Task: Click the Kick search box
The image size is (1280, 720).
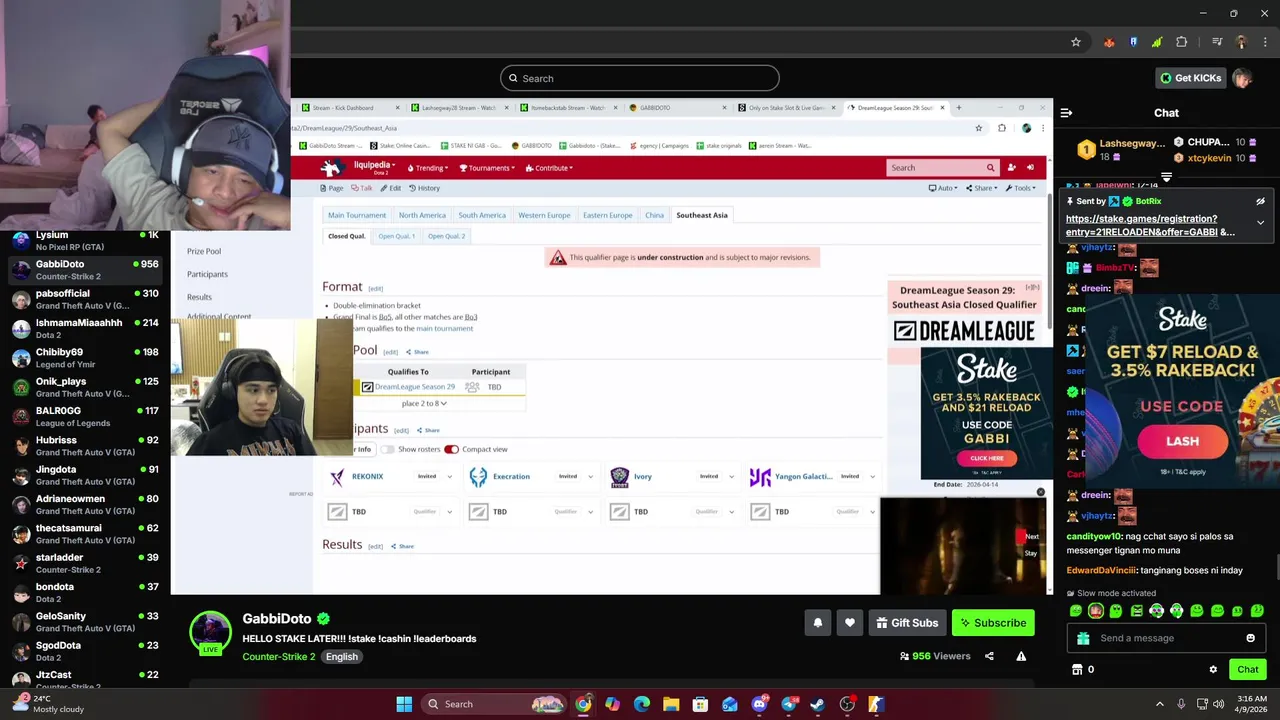Action: [x=640, y=78]
